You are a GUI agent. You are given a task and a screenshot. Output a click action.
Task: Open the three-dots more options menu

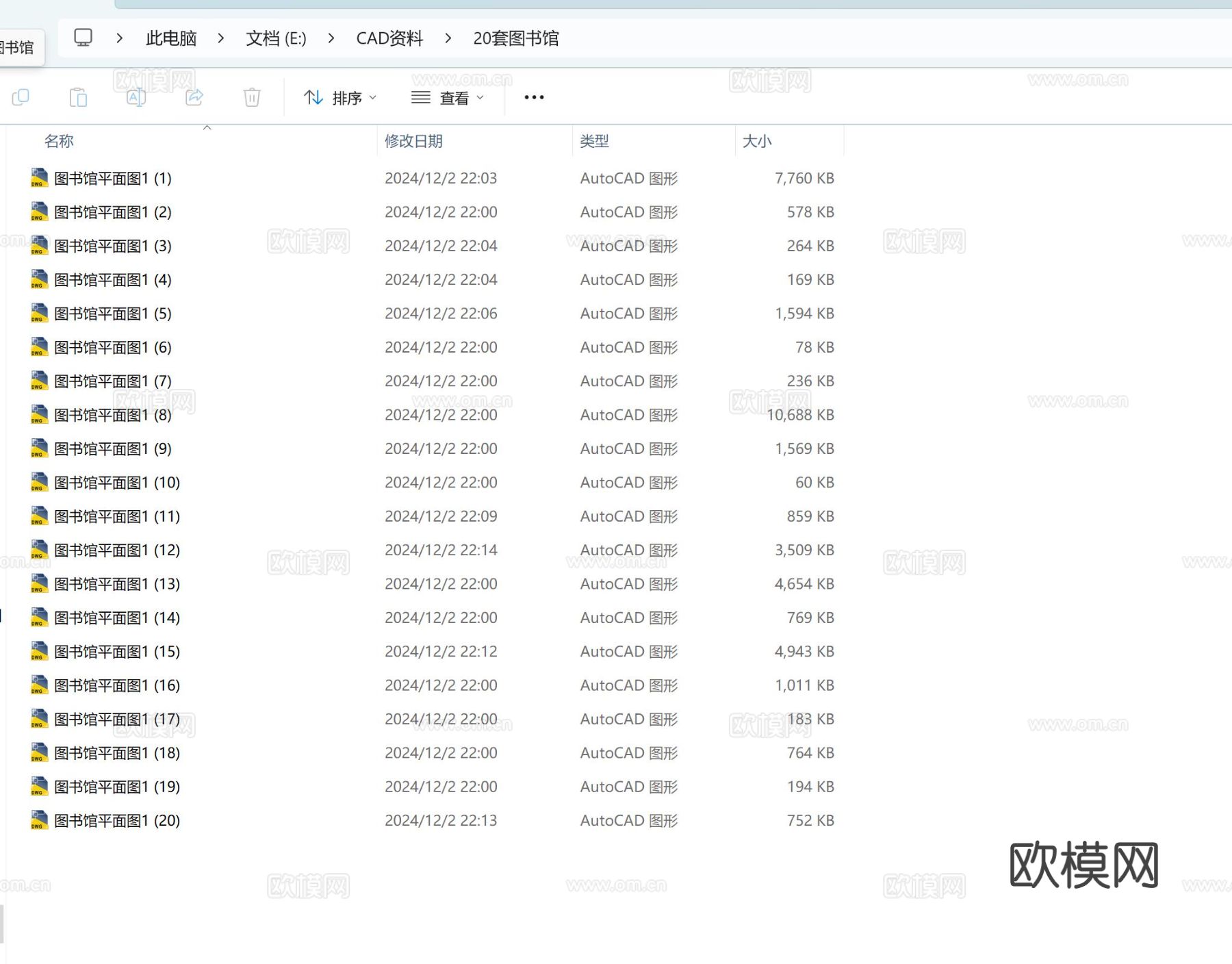pyautogui.click(x=534, y=97)
